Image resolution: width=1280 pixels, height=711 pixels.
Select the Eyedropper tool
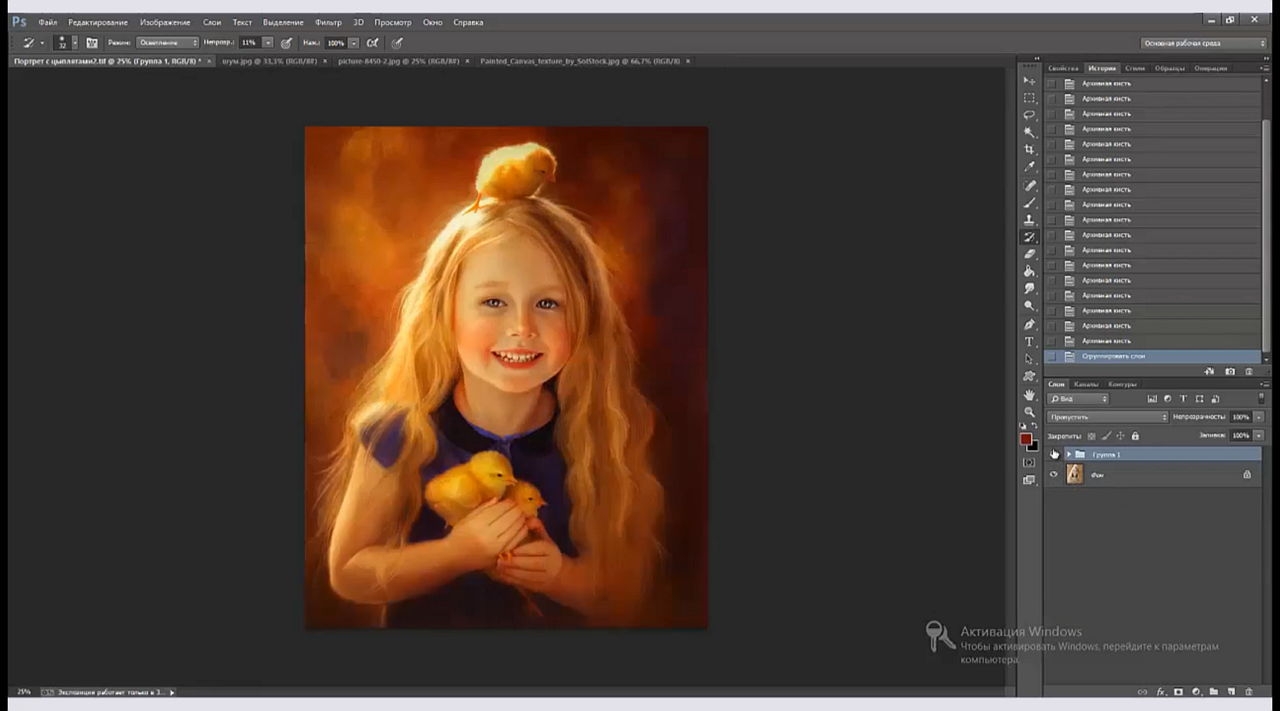pos(1029,167)
